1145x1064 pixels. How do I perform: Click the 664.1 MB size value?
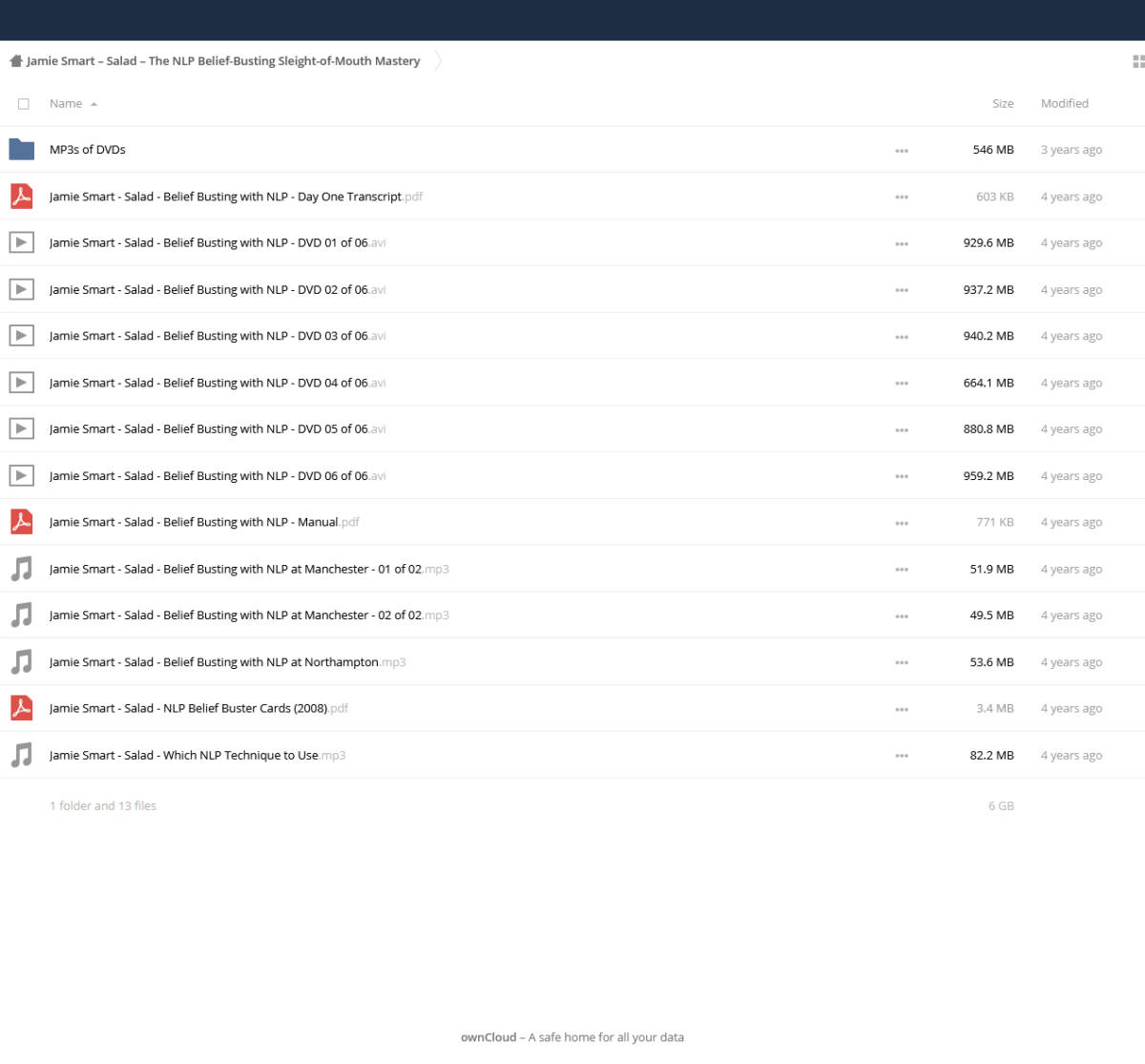pyautogui.click(x=989, y=383)
